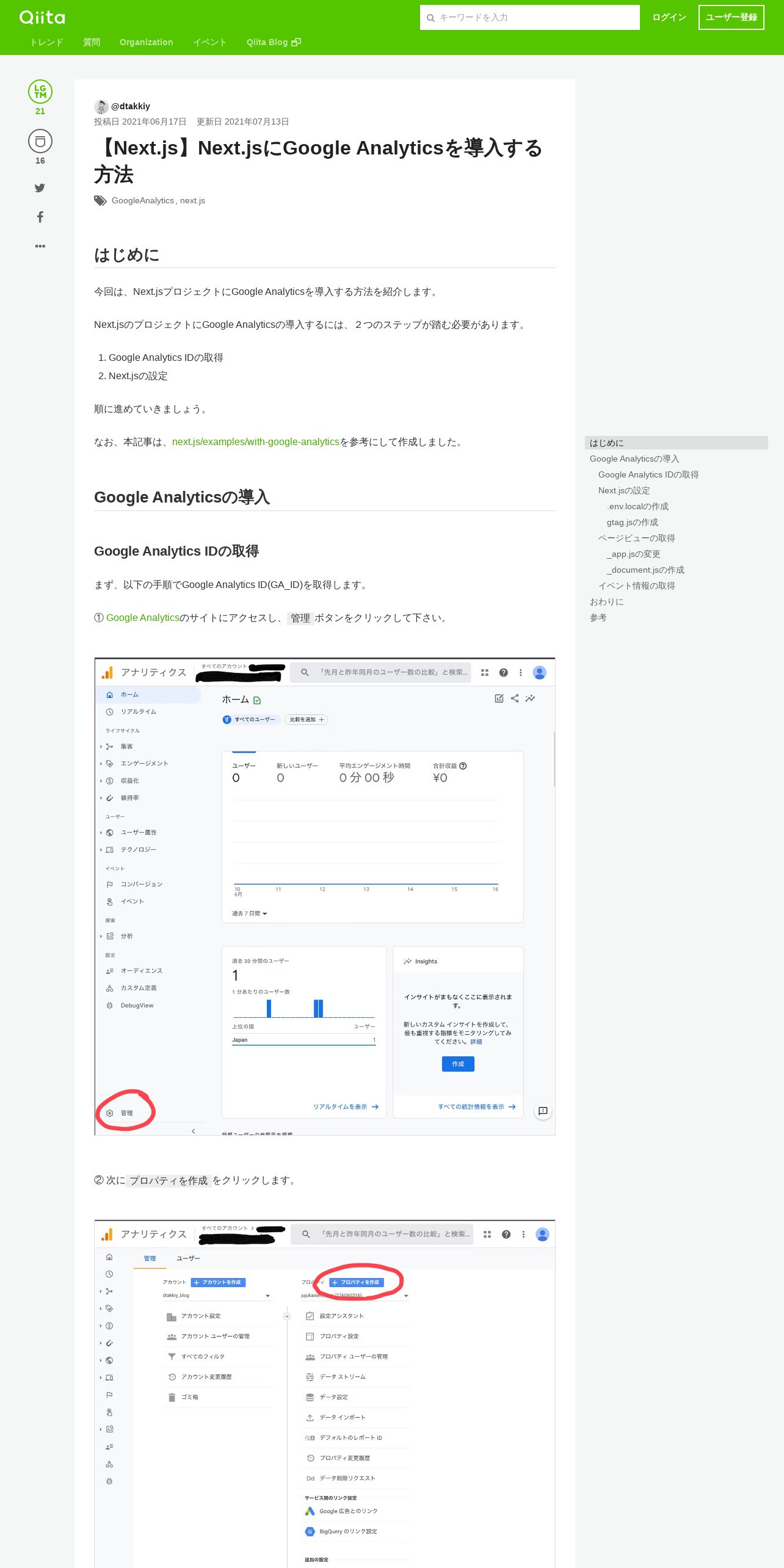Jump to Next.jsの設定 in the contents sidebar

624,491
